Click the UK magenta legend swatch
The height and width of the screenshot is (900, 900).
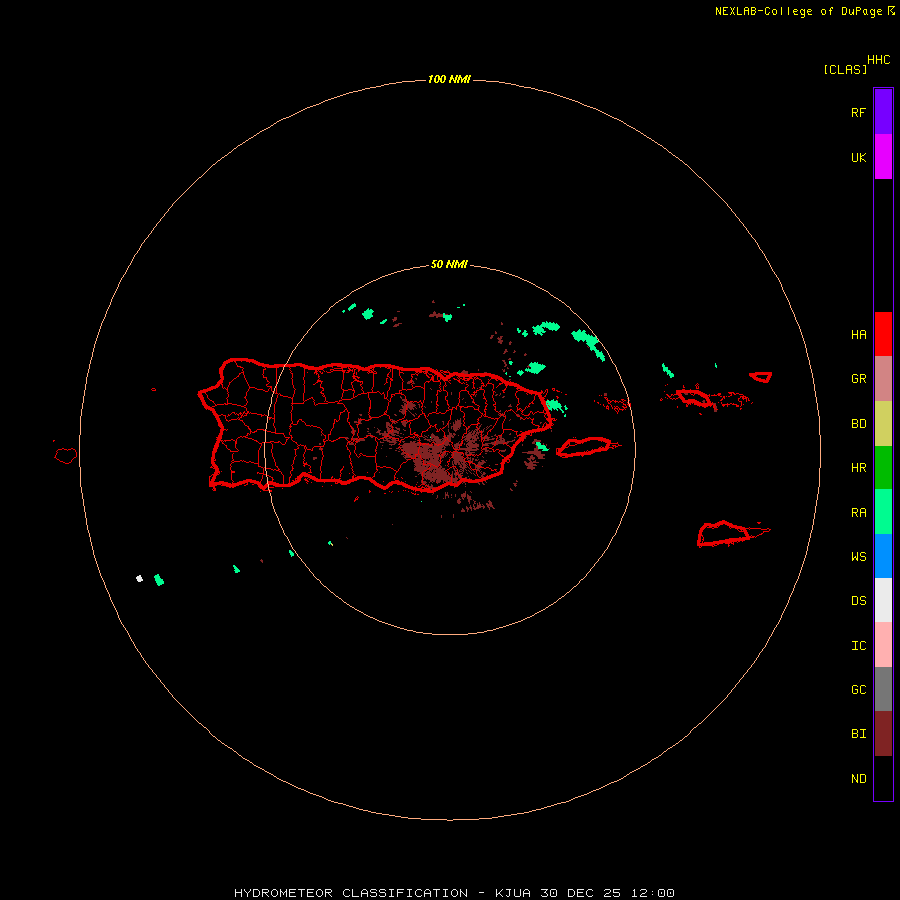coord(883,157)
